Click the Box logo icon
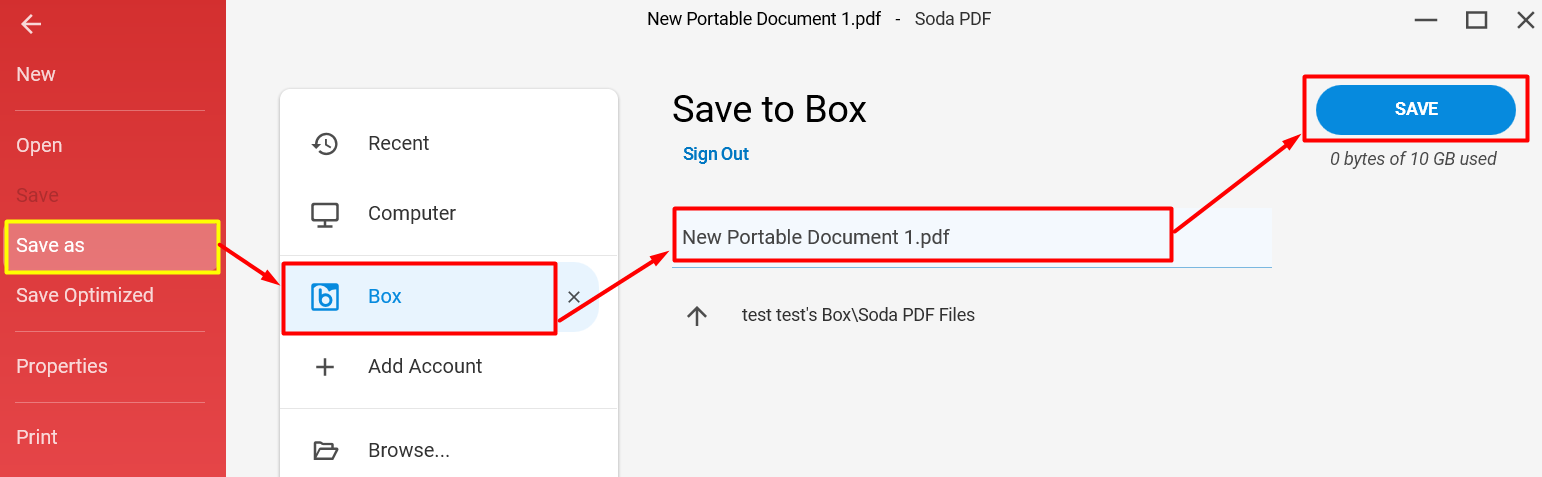1542x477 pixels. 325,297
